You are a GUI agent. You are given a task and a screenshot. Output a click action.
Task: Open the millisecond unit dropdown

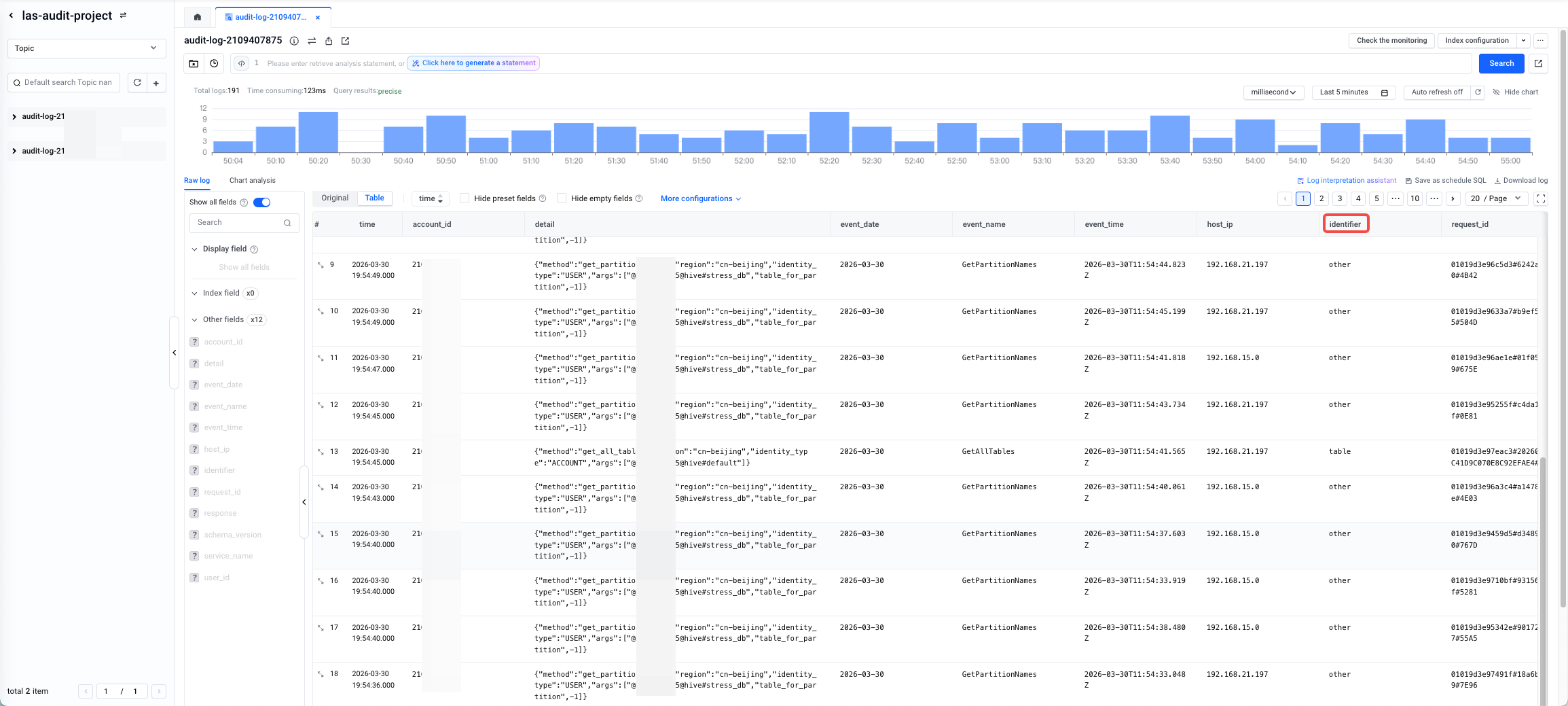1273,92
